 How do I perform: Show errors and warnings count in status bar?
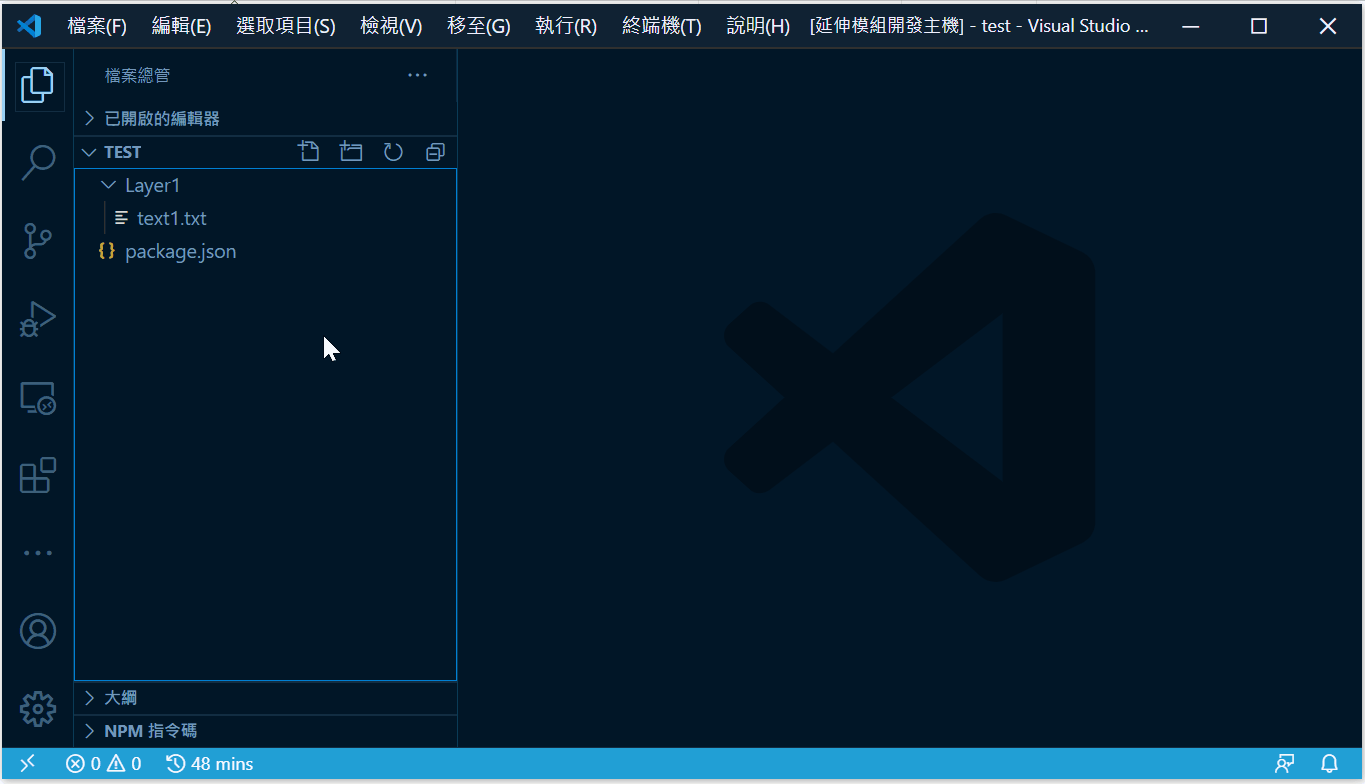click(103, 764)
